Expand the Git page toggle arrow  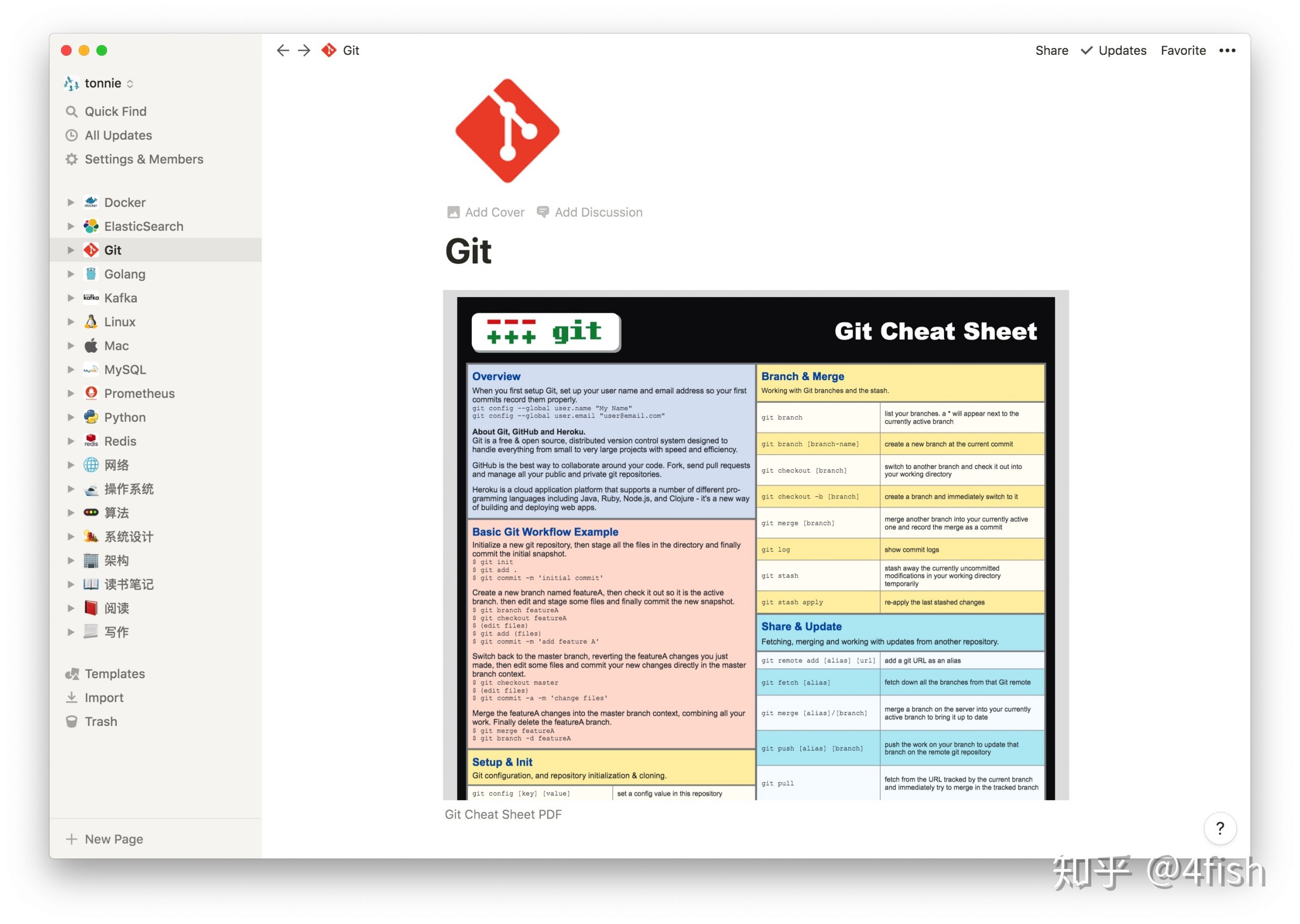point(71,250)
